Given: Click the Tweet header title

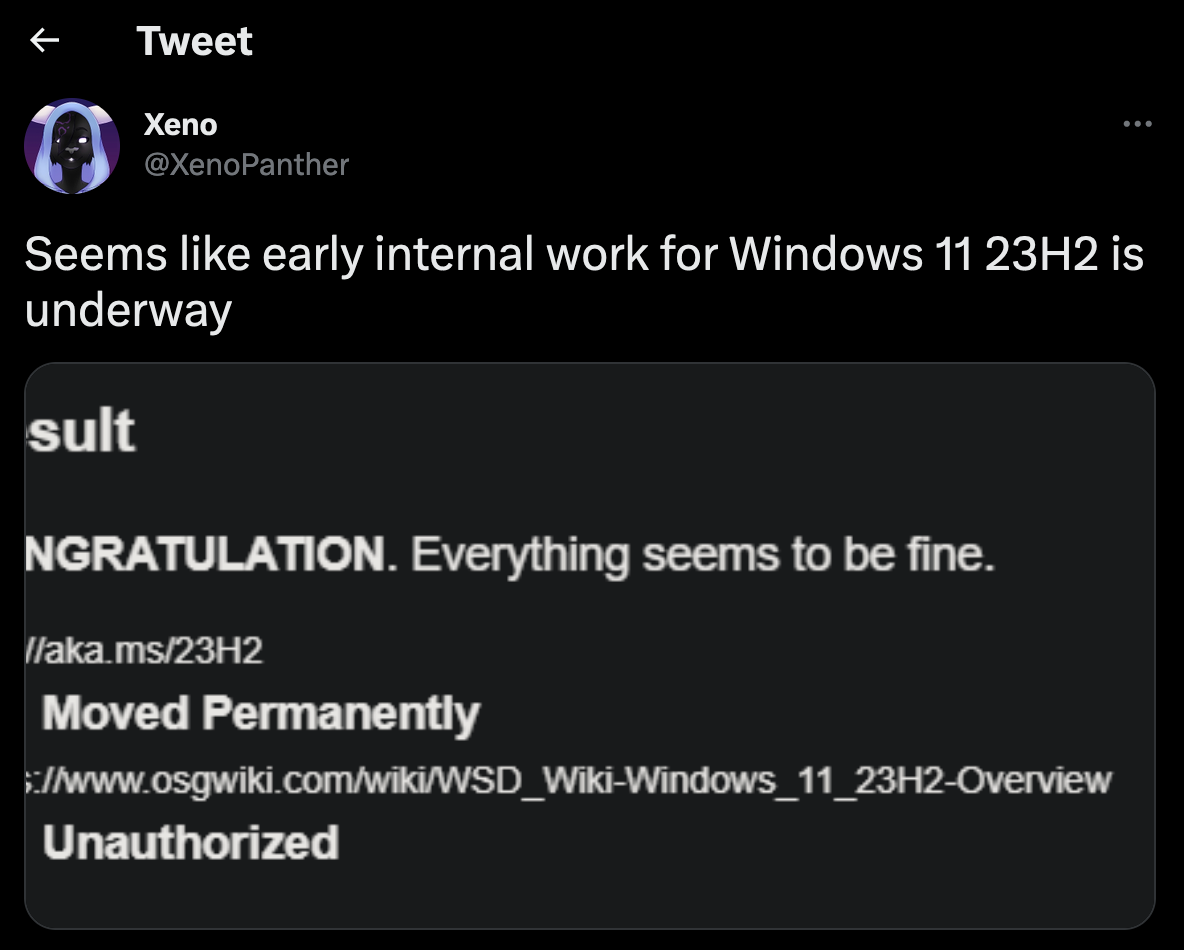Looking at the screenshot, I should [x=194, y=41].
